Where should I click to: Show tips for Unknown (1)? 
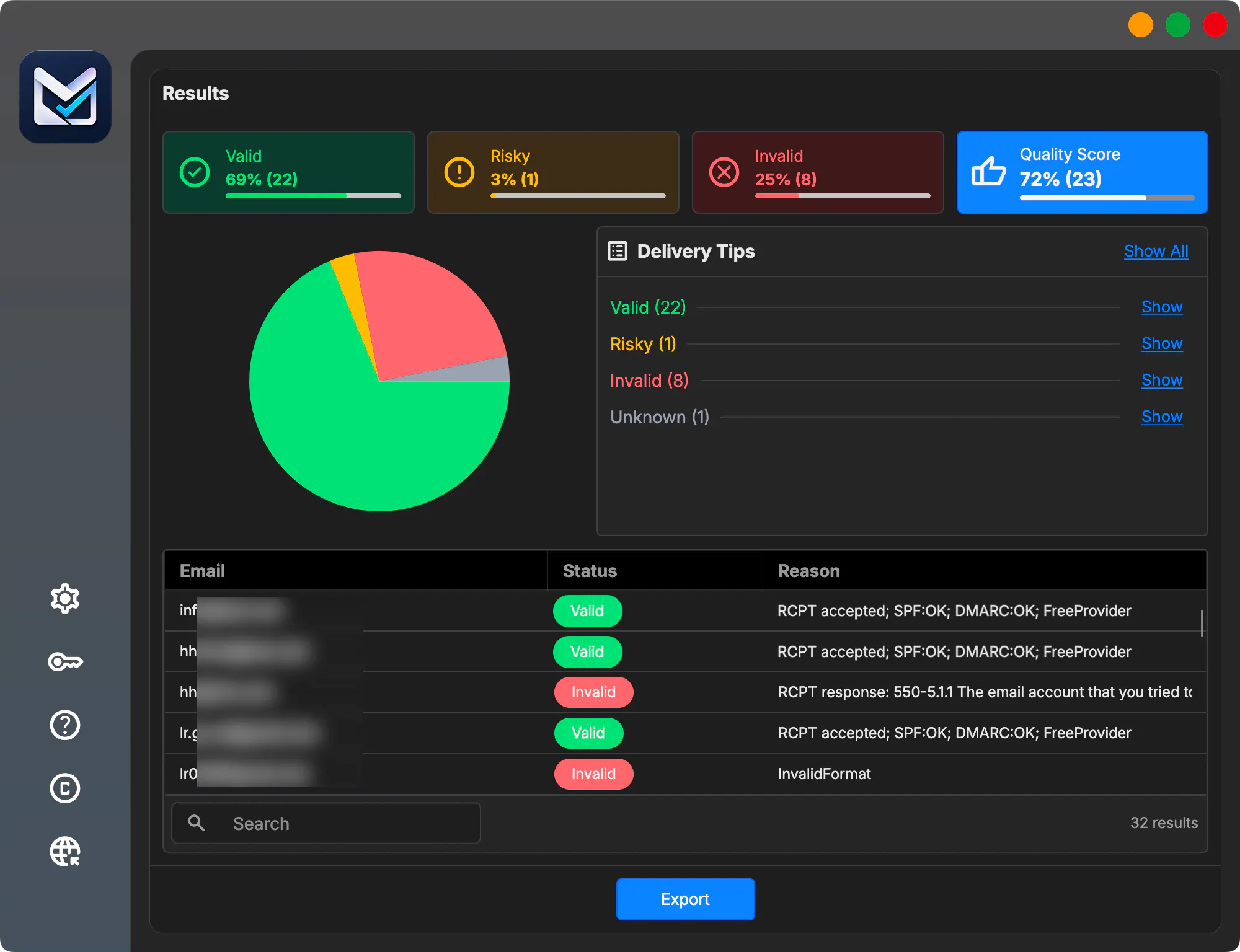click(1162, 416)
